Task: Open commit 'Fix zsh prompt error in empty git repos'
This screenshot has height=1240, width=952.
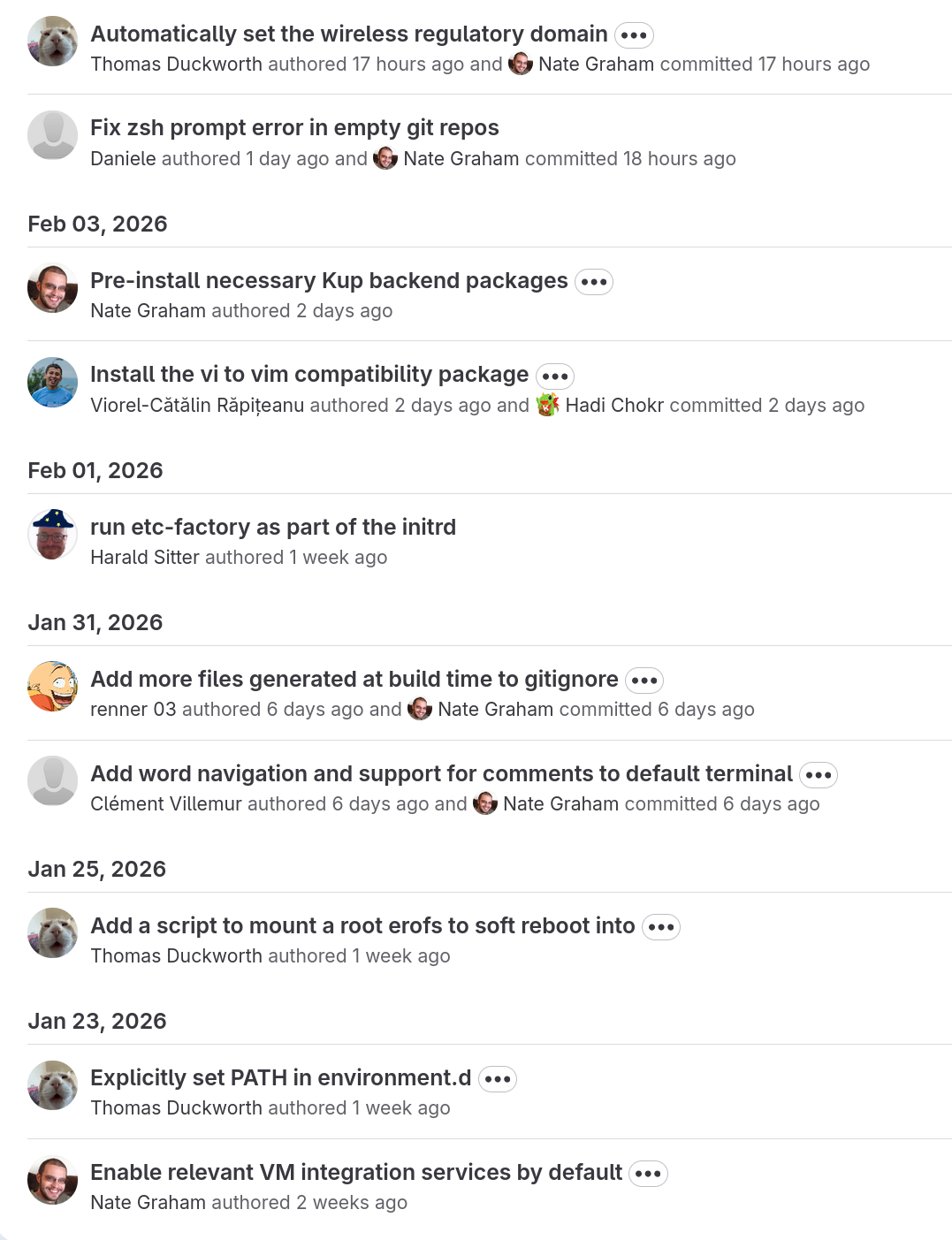Action: tap(294, 128)
